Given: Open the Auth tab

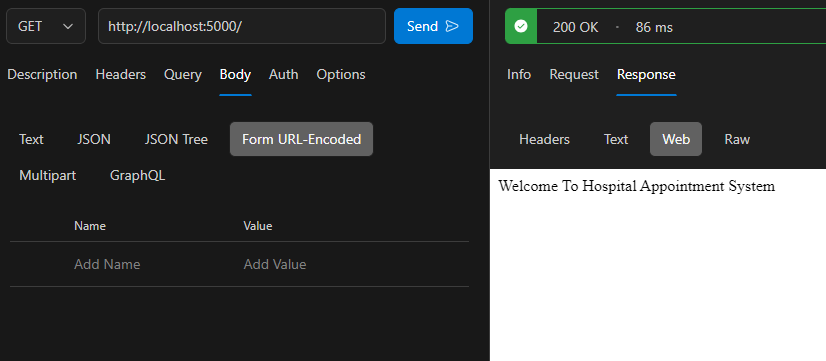Looking at the screenshot, I should [283, 75].
